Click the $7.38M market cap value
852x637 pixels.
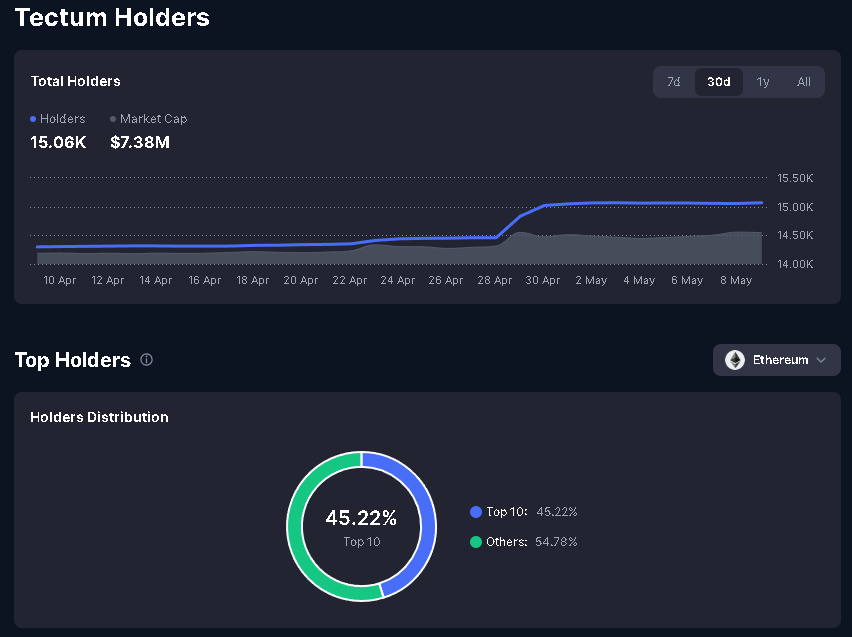[x=140, y=142]
